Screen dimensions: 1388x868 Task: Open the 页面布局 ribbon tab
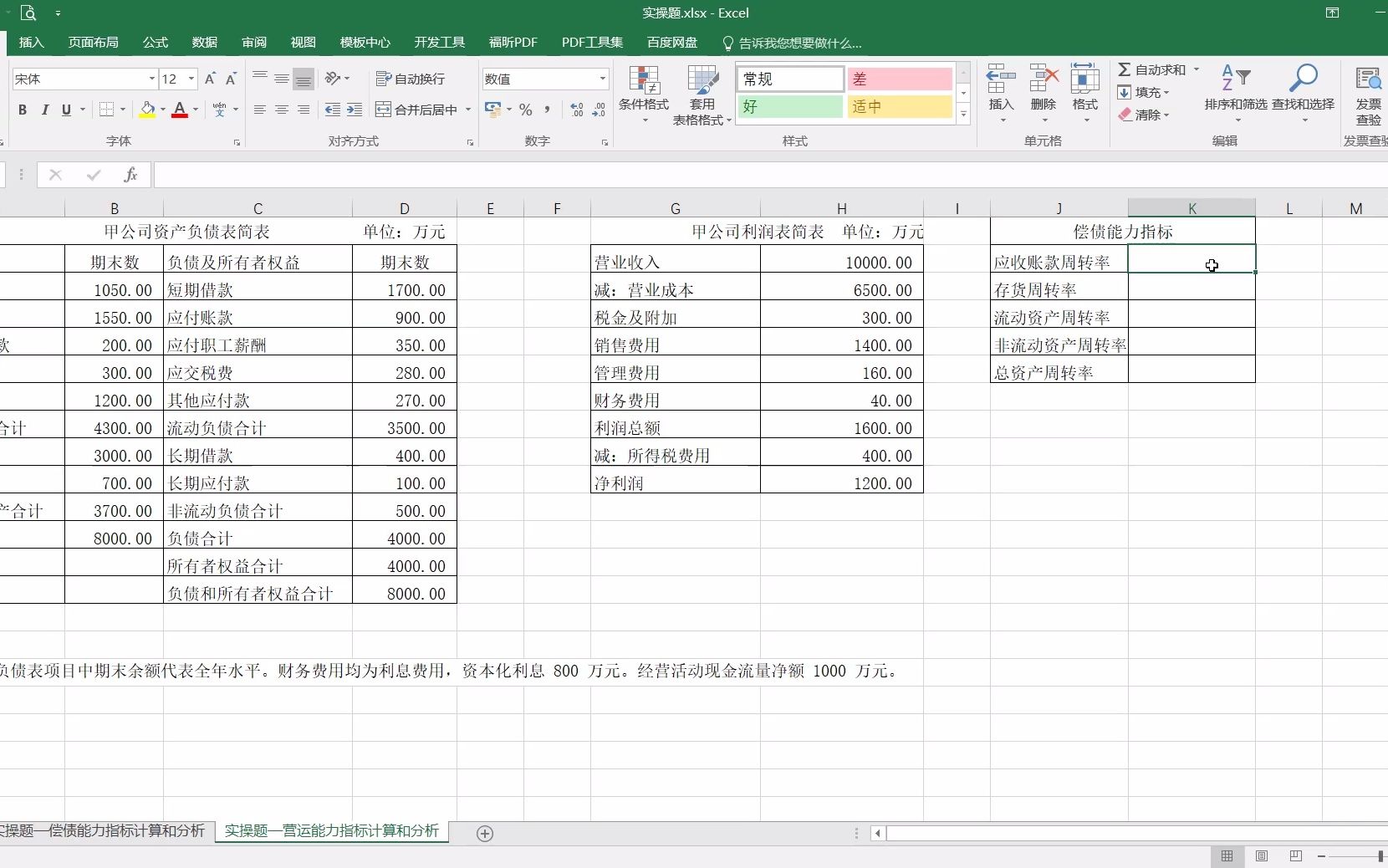[94, 43]
